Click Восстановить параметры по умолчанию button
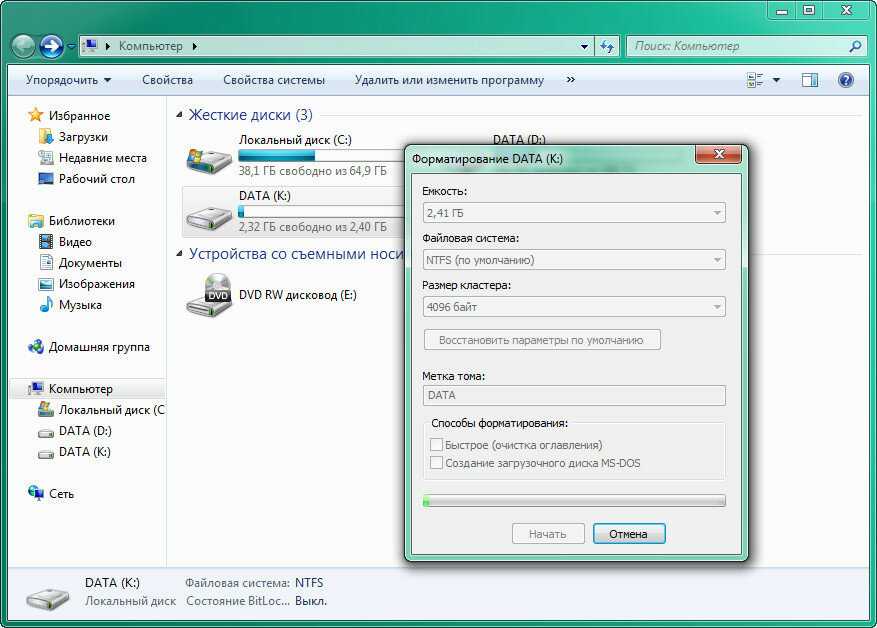The height and width of the screenshot is (628, 877). click(x=542, y=340)
